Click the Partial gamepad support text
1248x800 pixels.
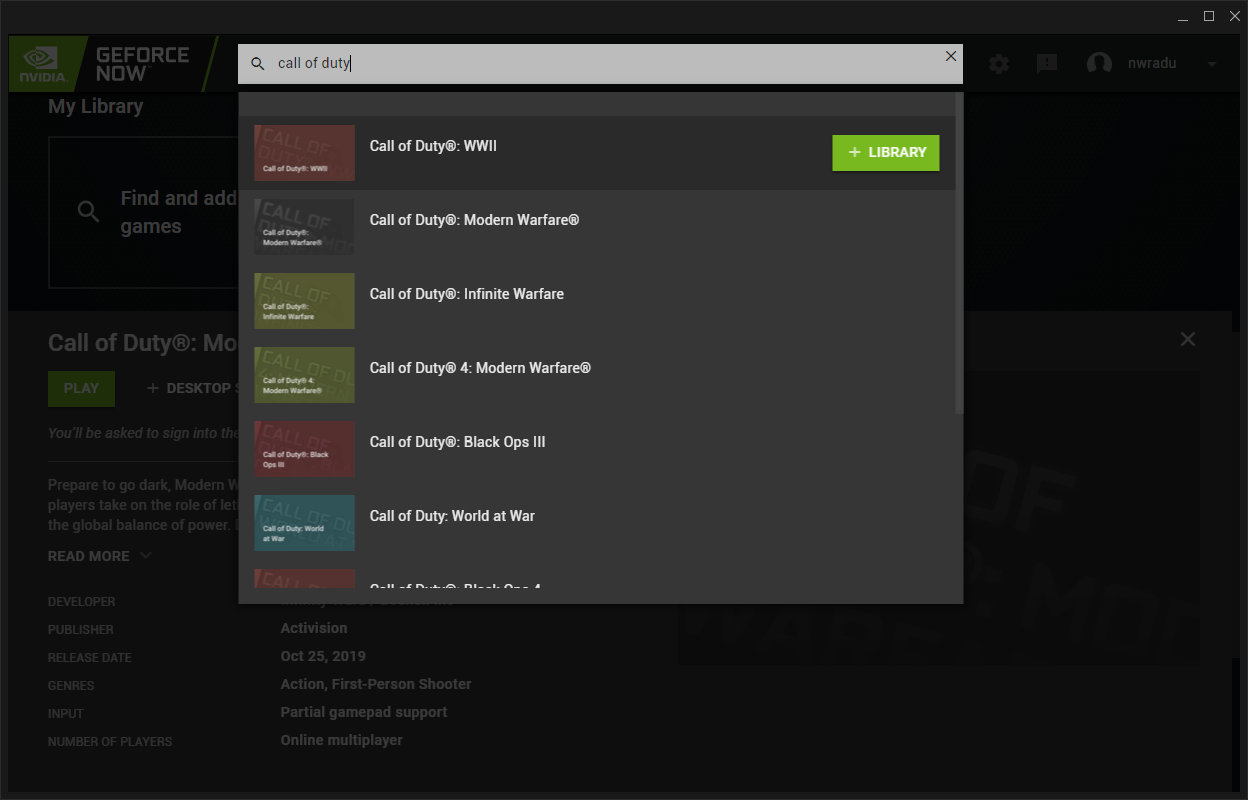[x=364, y=712]
